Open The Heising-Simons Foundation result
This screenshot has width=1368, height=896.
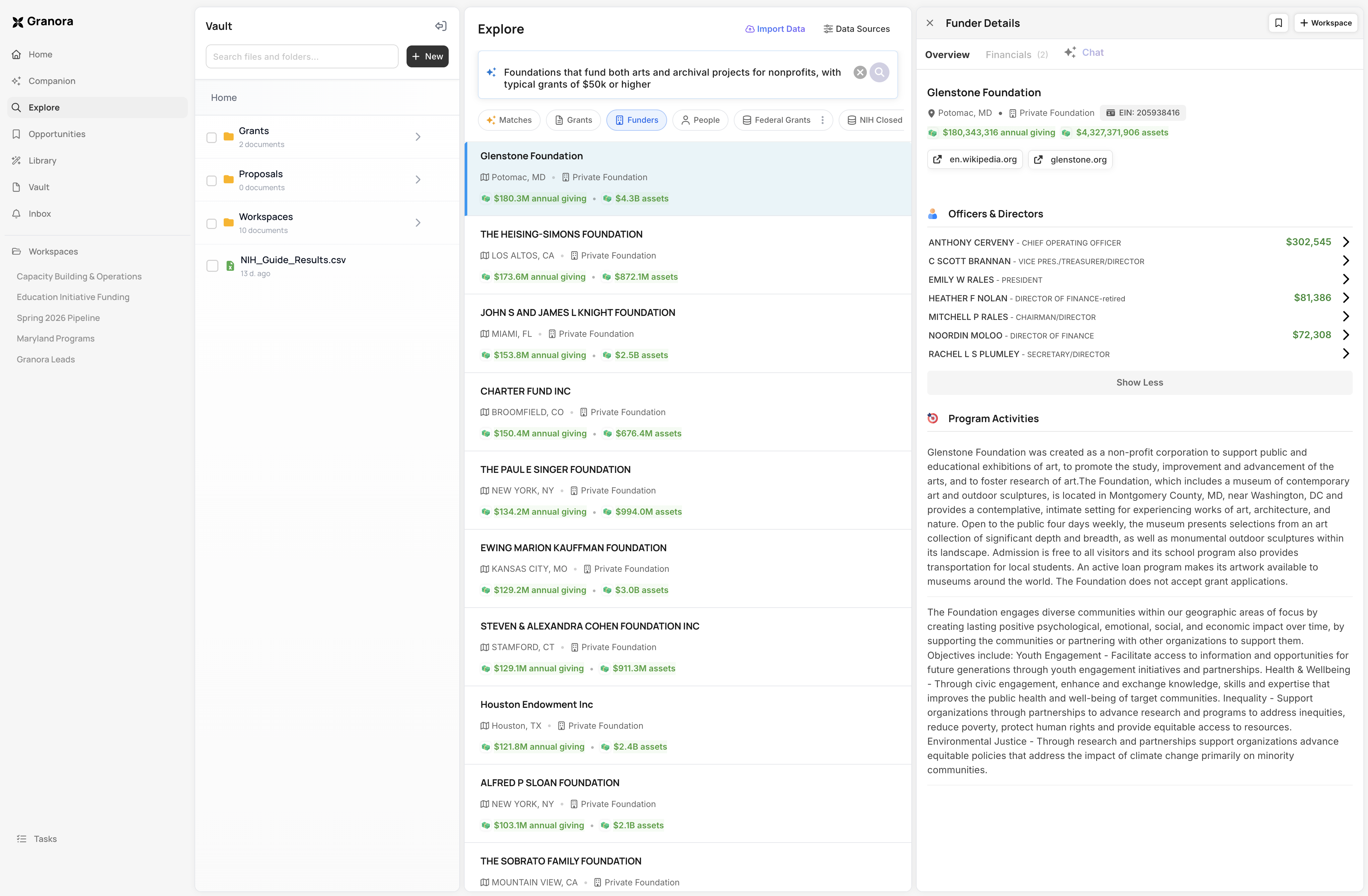coord(561,235)
